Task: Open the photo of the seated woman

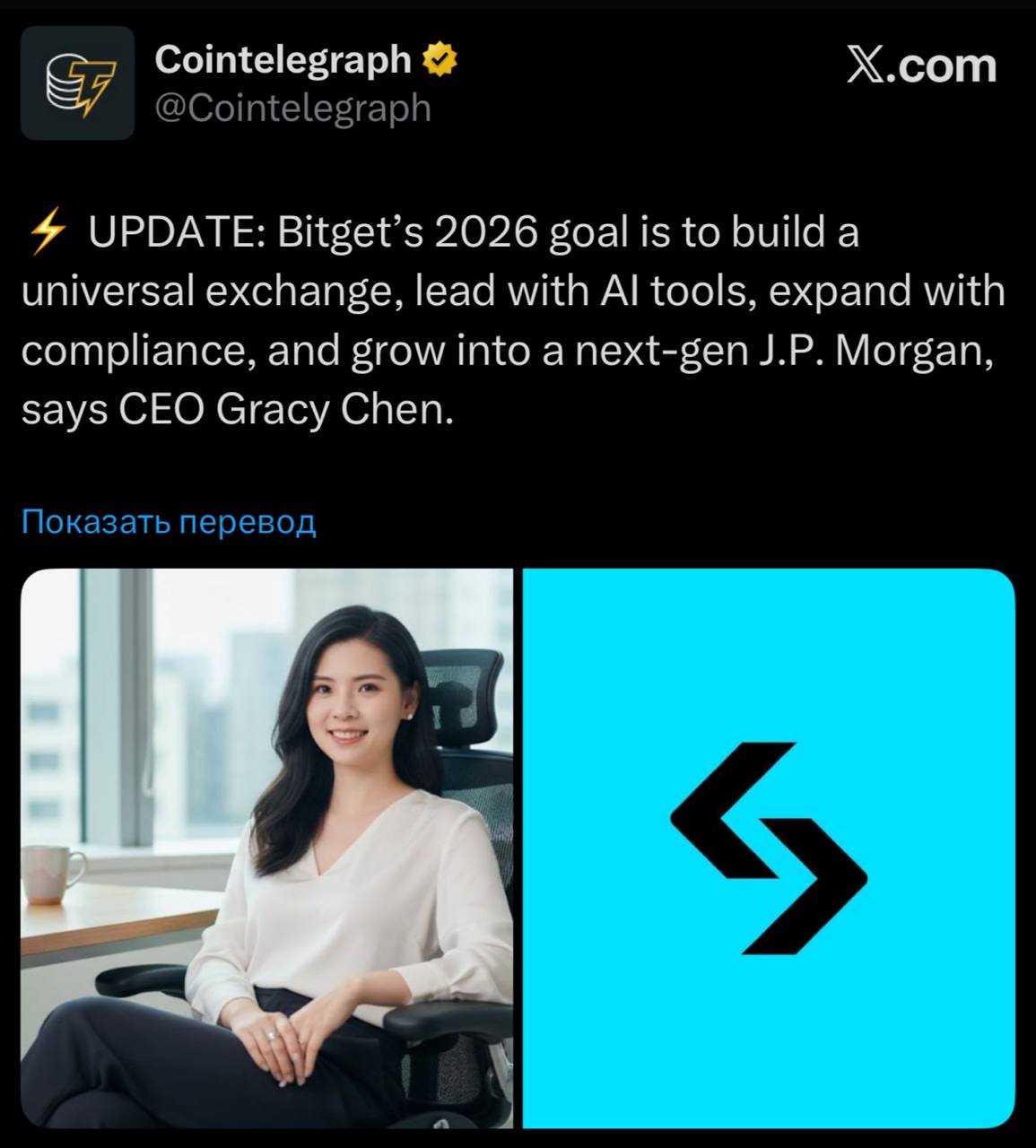Action: (266, 848)
